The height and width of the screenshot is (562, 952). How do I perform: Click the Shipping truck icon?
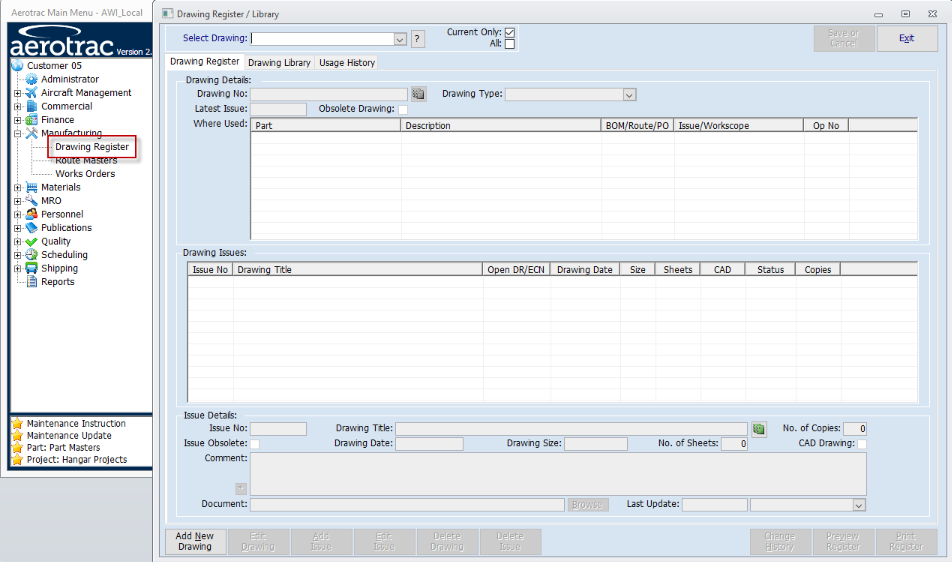31,269
